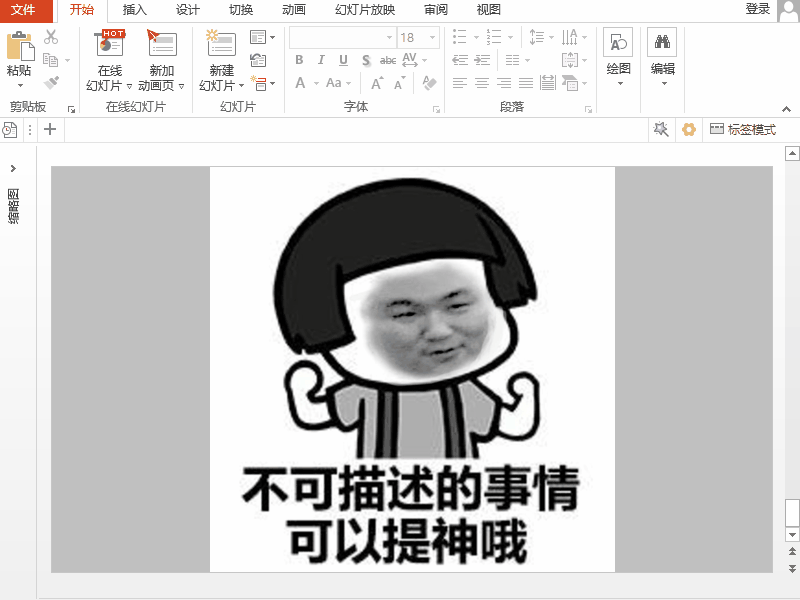Viewport: 800px width, 600px height.
Task: Switch to the Design (设计) tab
Action: coord(188,10)
